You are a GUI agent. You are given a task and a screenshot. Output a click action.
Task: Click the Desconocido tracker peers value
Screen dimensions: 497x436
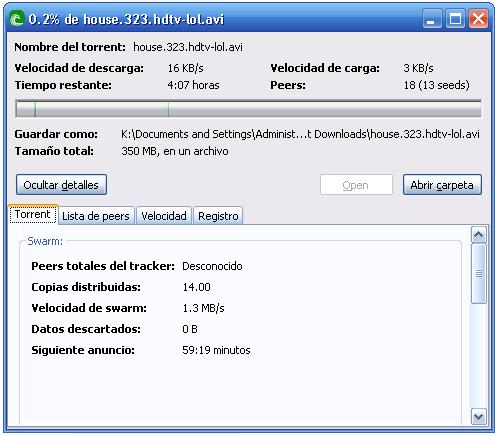[x=212, y=266]
